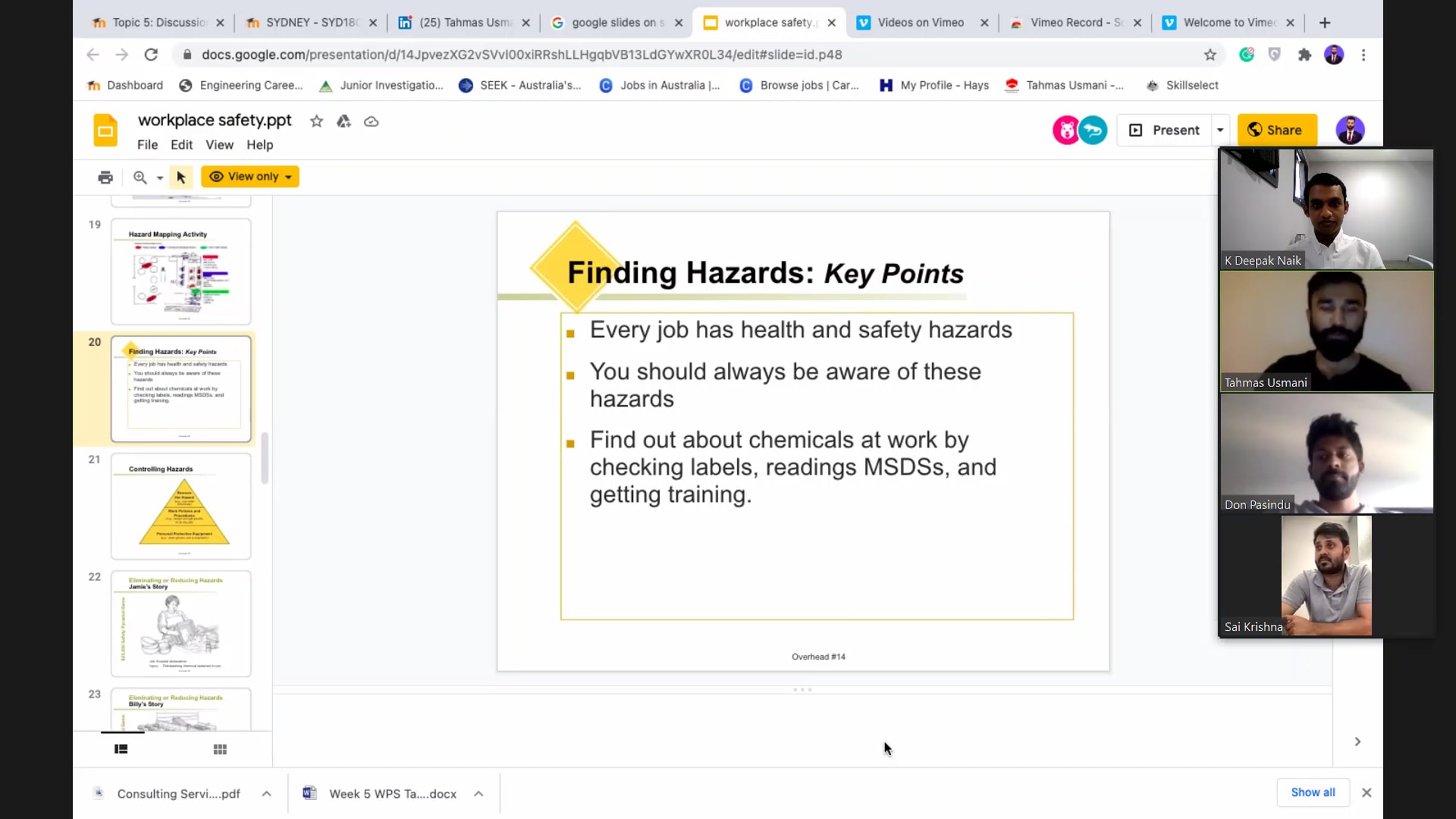
Task: Click the add to Drive icon
Action: coord(343,121)
